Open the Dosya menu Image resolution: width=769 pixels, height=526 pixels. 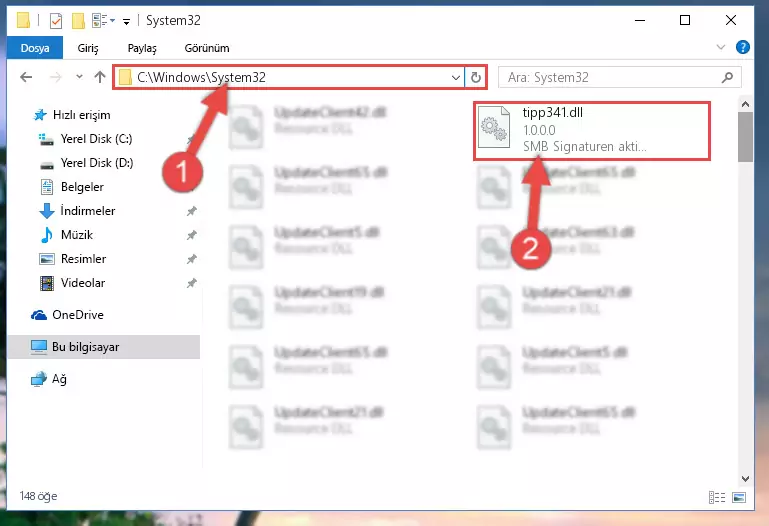point(35,48)
